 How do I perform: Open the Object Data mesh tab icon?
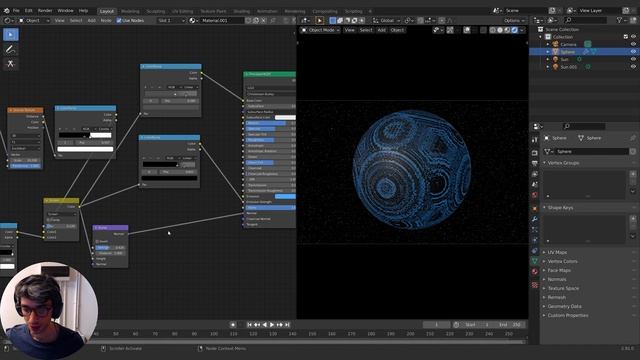coord(535,261)
